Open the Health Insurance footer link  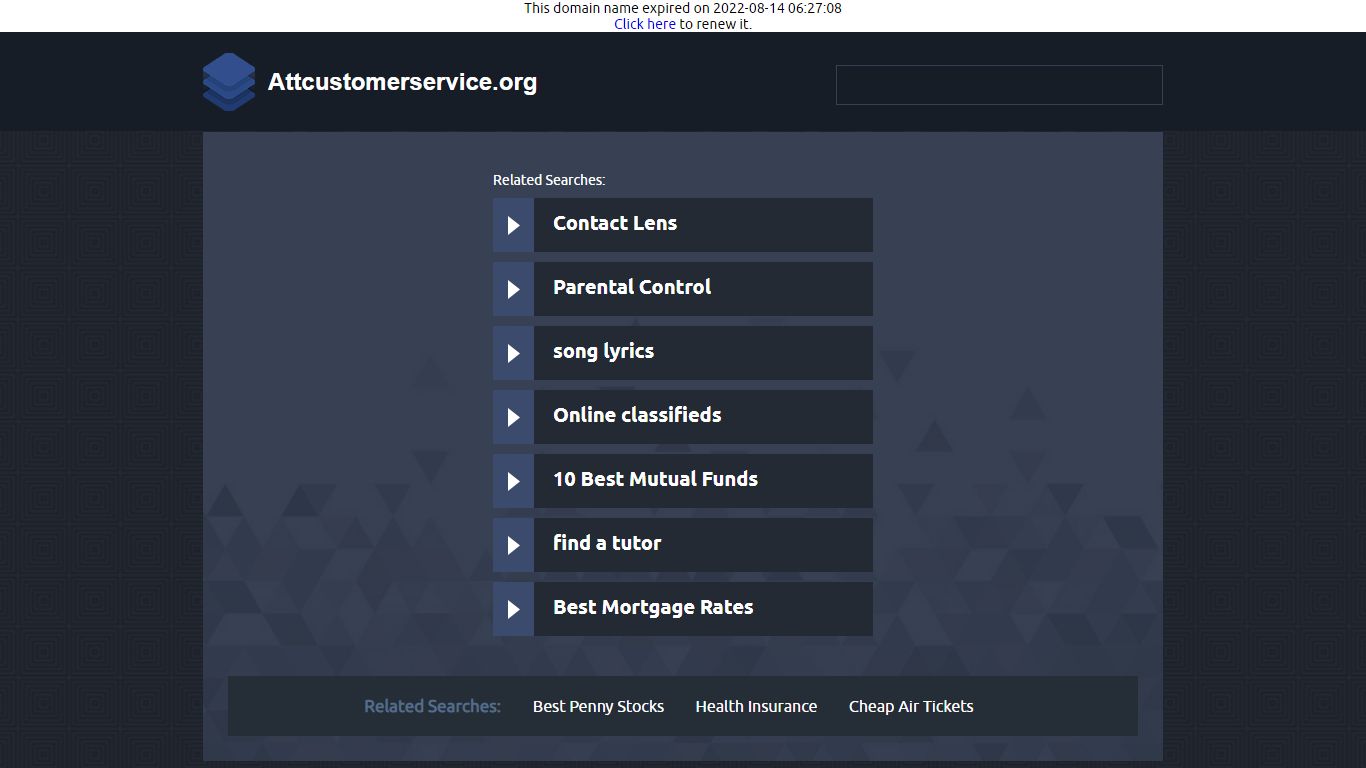click(x=756, y=706)
